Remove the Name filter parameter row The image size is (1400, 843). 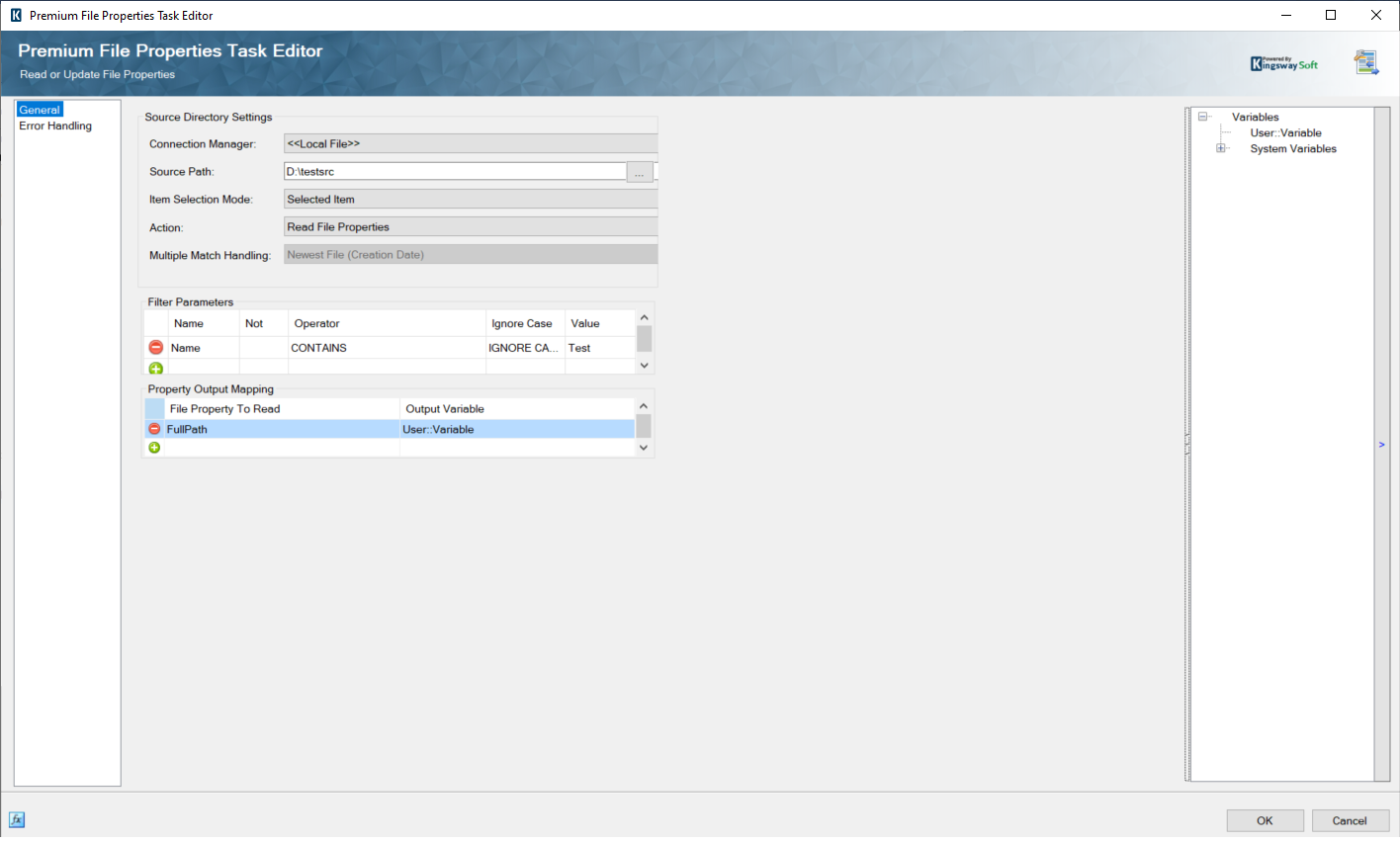[x=155, y=348]
